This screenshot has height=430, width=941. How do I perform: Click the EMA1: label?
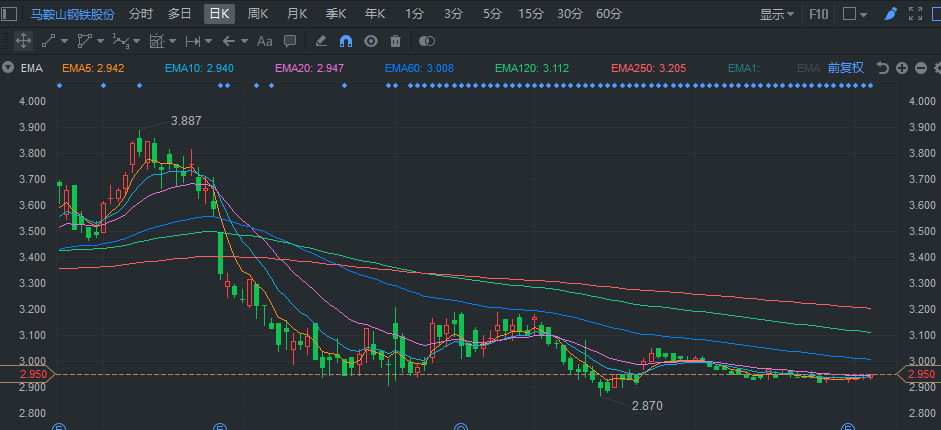[744, 68]
